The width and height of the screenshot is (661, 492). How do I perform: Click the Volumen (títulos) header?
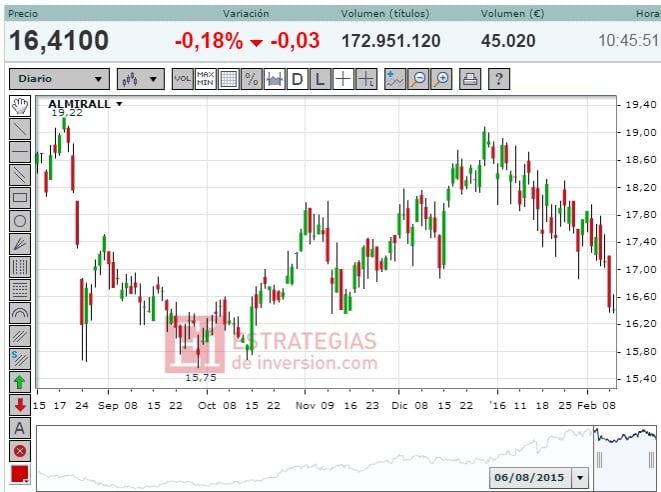[x=385, y=13]
